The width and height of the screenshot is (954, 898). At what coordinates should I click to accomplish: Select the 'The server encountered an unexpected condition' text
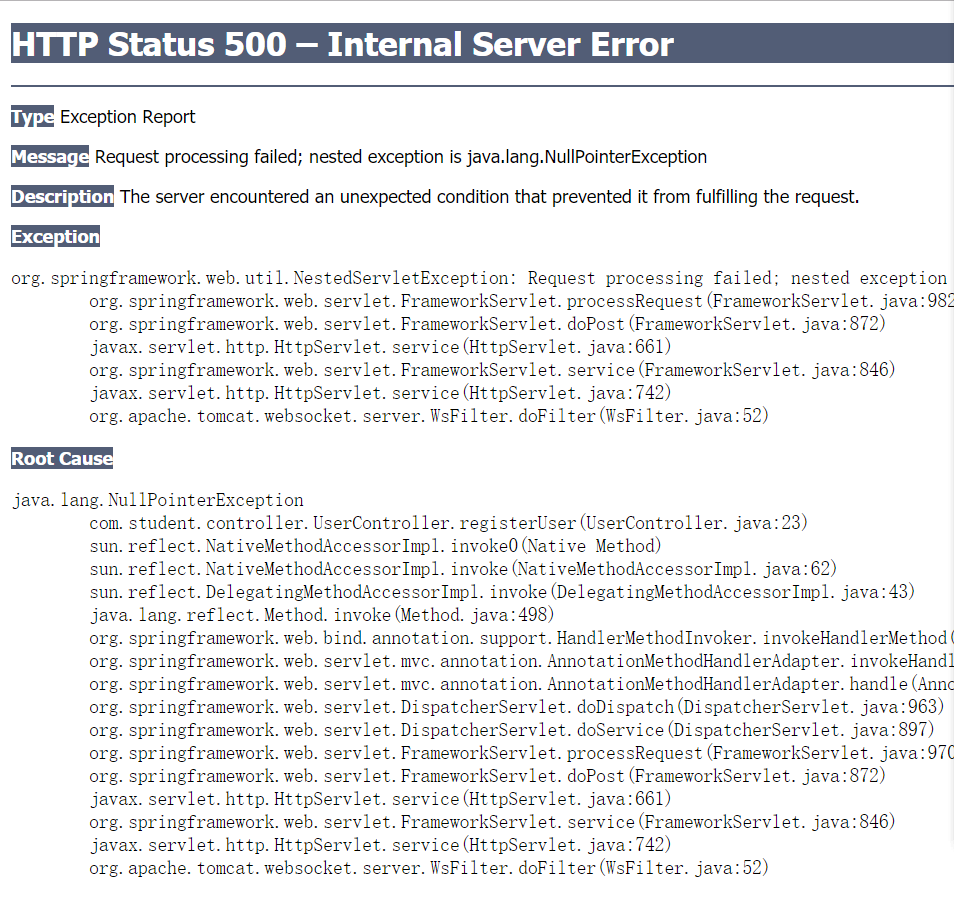[x=315, y=197]
